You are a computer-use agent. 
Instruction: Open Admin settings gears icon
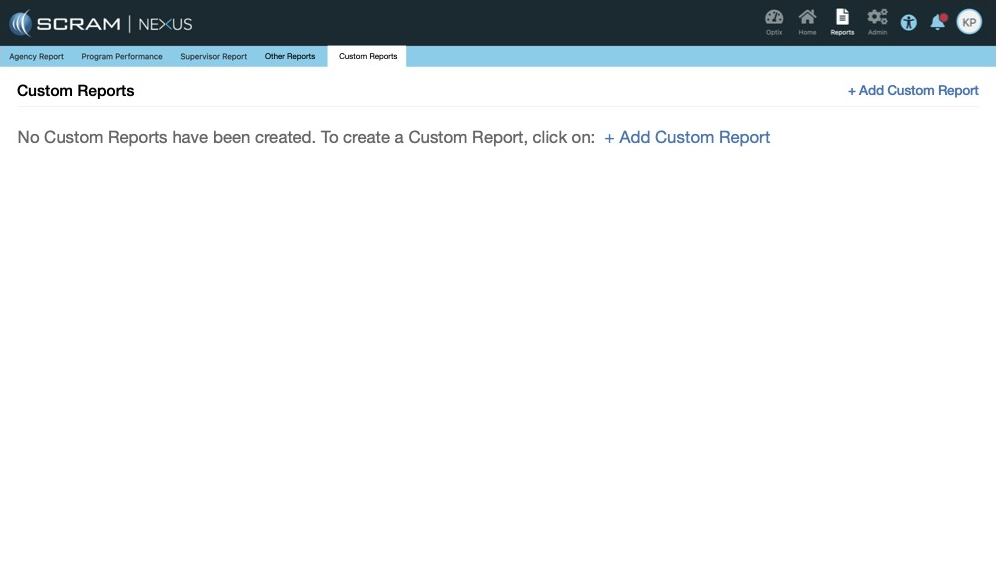point(877,18)
